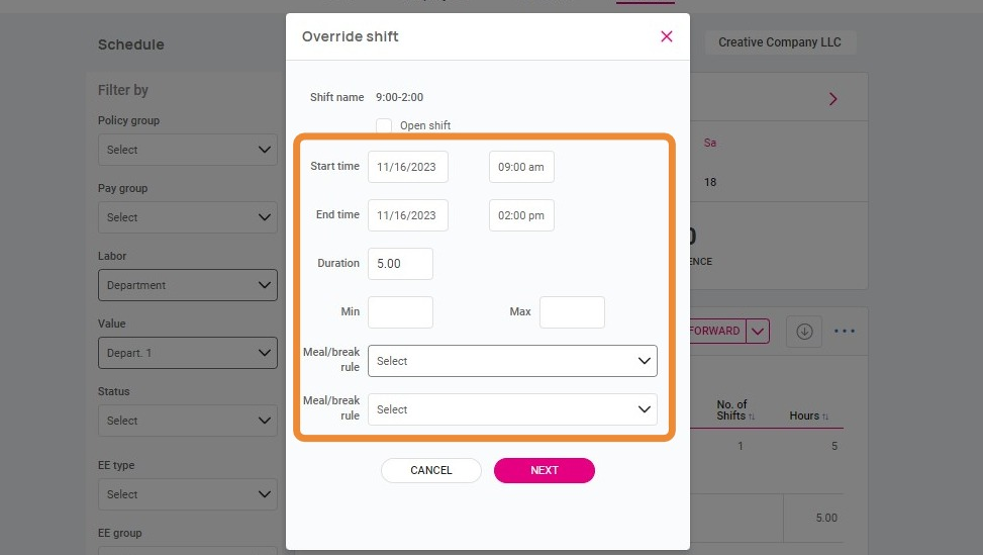Click the download icon button
Viewport: 983px width, 555px height.
point(804,331)
